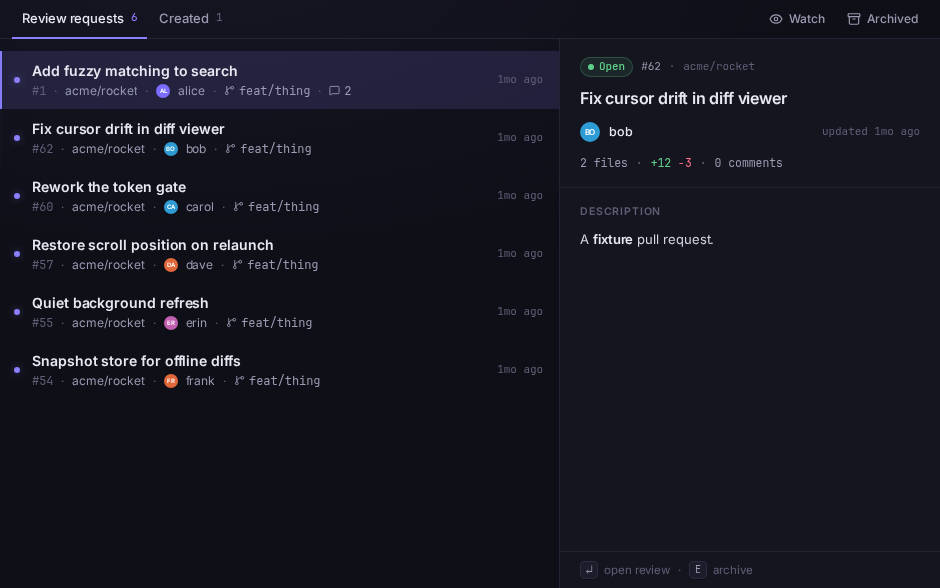Screen dimensions: 940x588
Task: Select Restore scroll position on relaunch
Action: pos(279,254)
